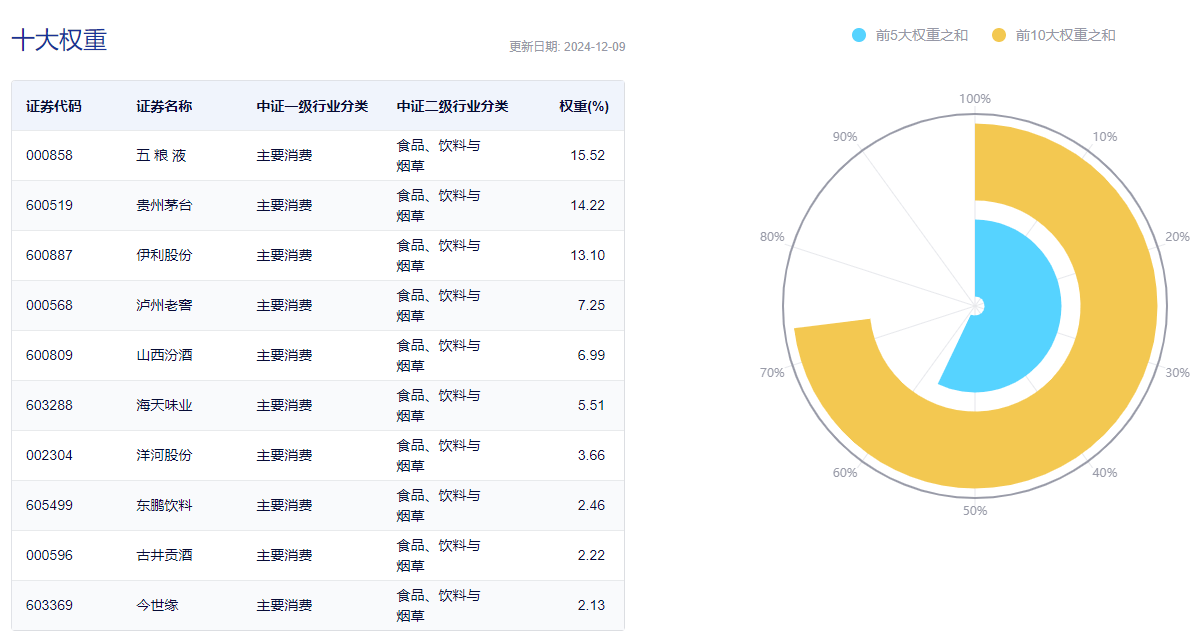Viewport: 1199px width, 639px height.
Task: Select stock name 五 粮 液
Action: (161, 155)
